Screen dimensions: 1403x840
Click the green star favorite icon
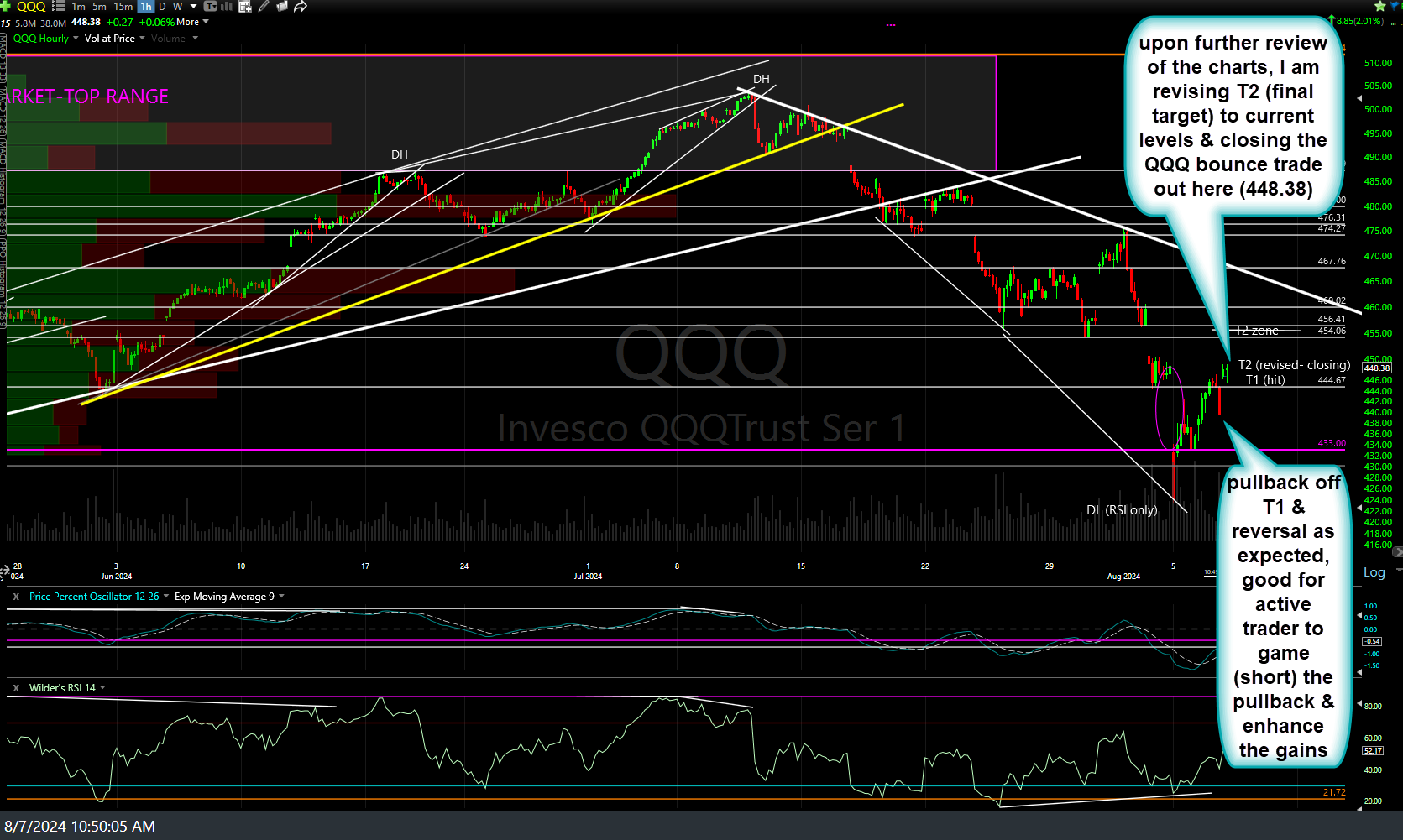[1379, 6]
